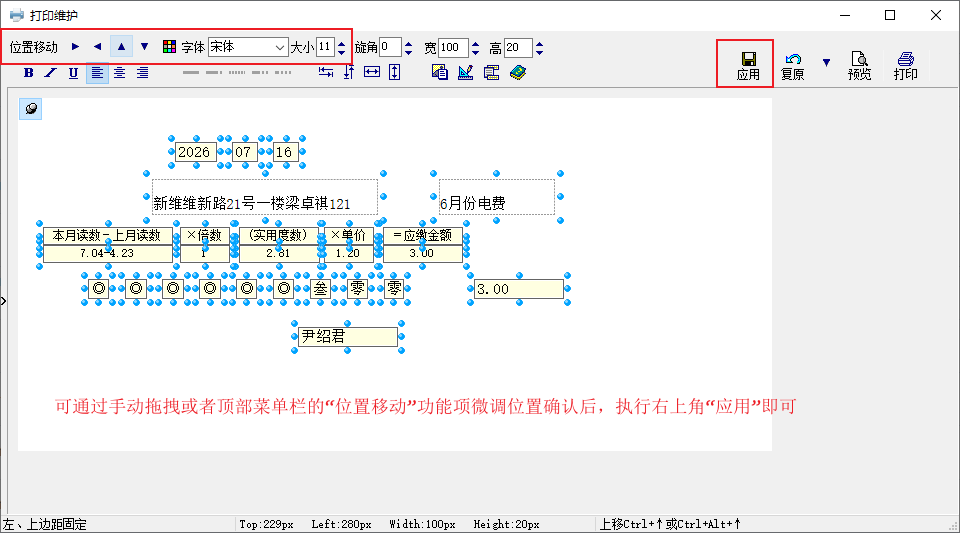Viewport: 960px width, 533px height.
Task: Click 复原 to restore layout
Action: [793, 66]
